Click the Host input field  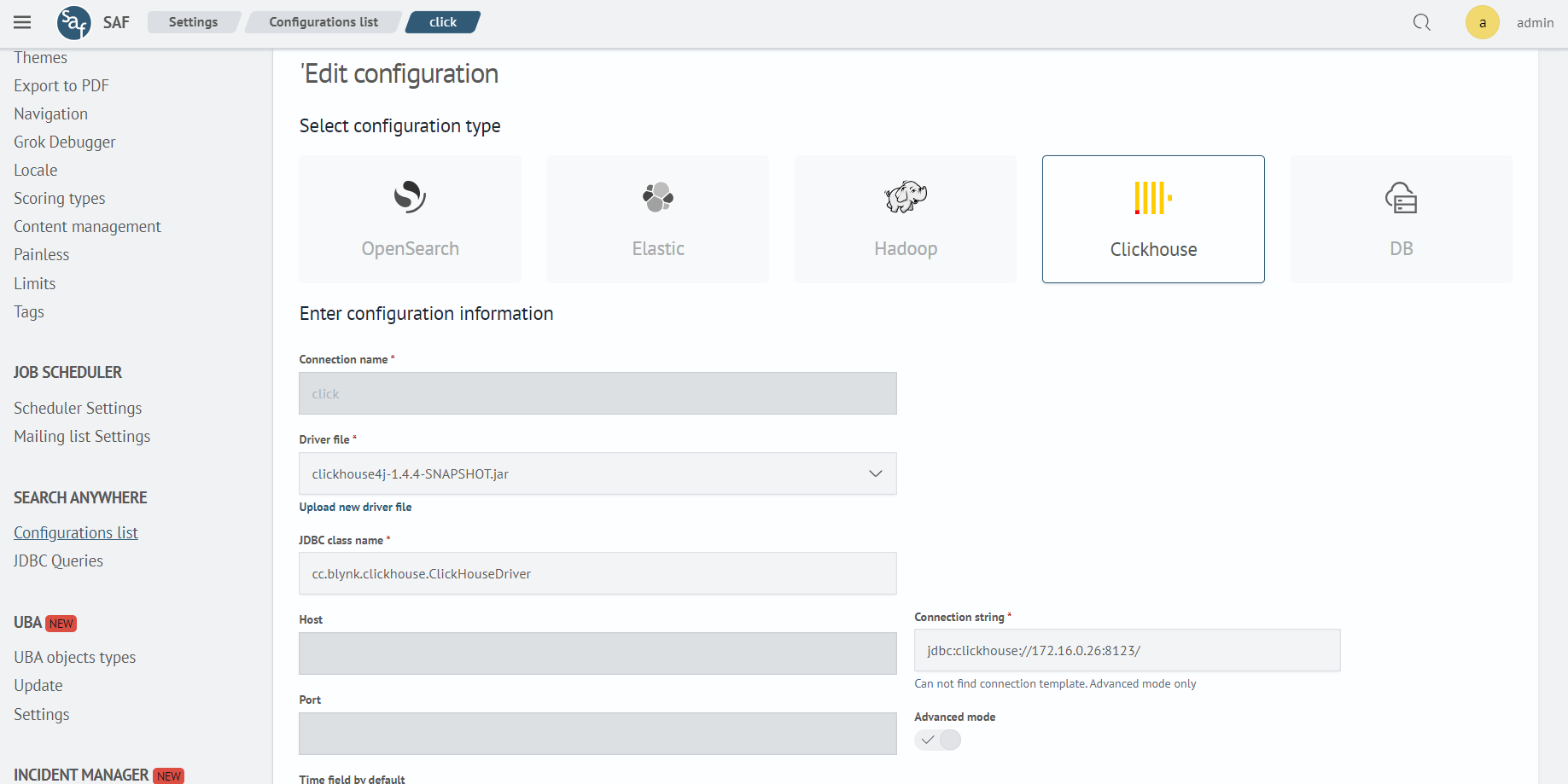tap(597, 653)
